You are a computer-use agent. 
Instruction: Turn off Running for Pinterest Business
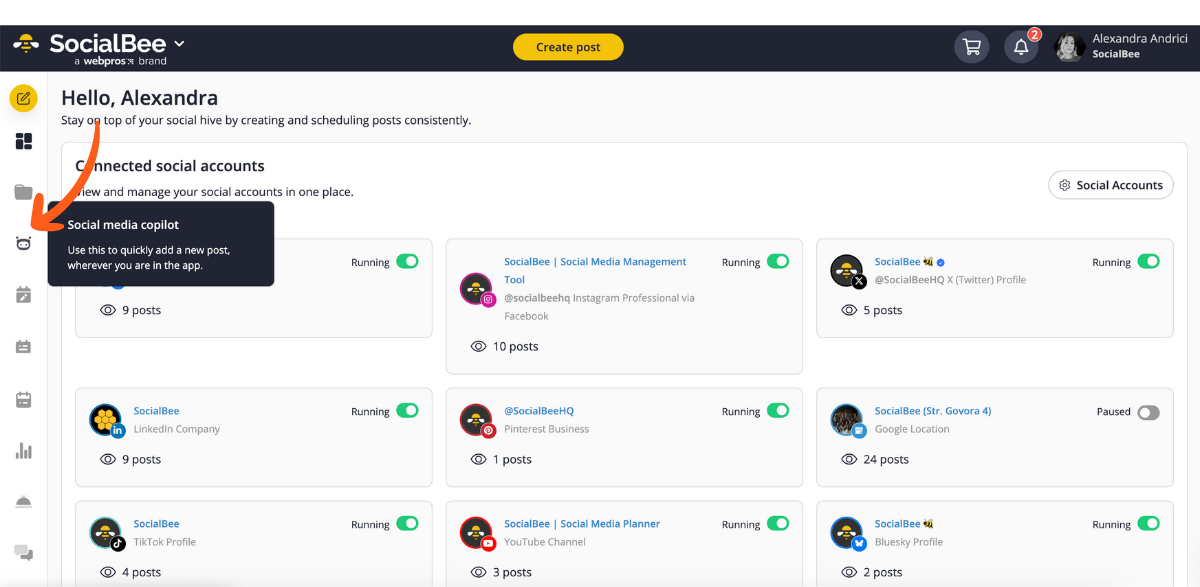pyautogui.click(x=779, y=410)
